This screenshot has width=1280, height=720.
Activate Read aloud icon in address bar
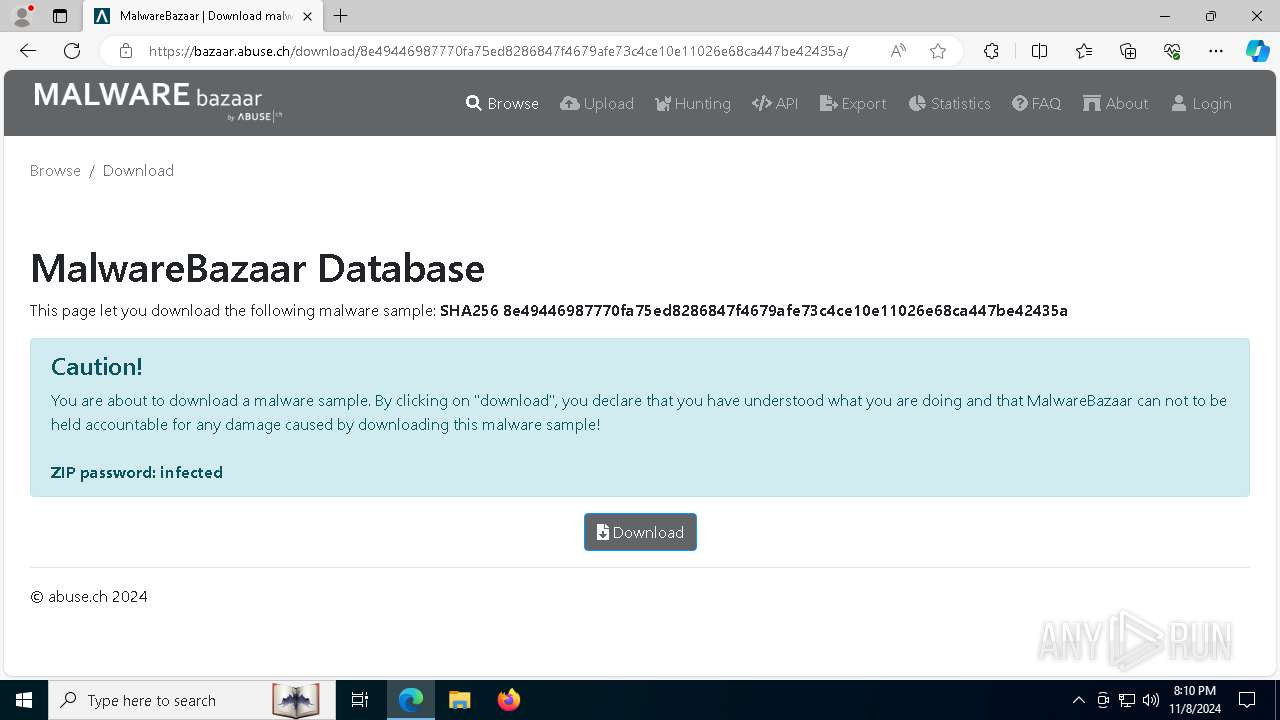click(x=898, y=51)
